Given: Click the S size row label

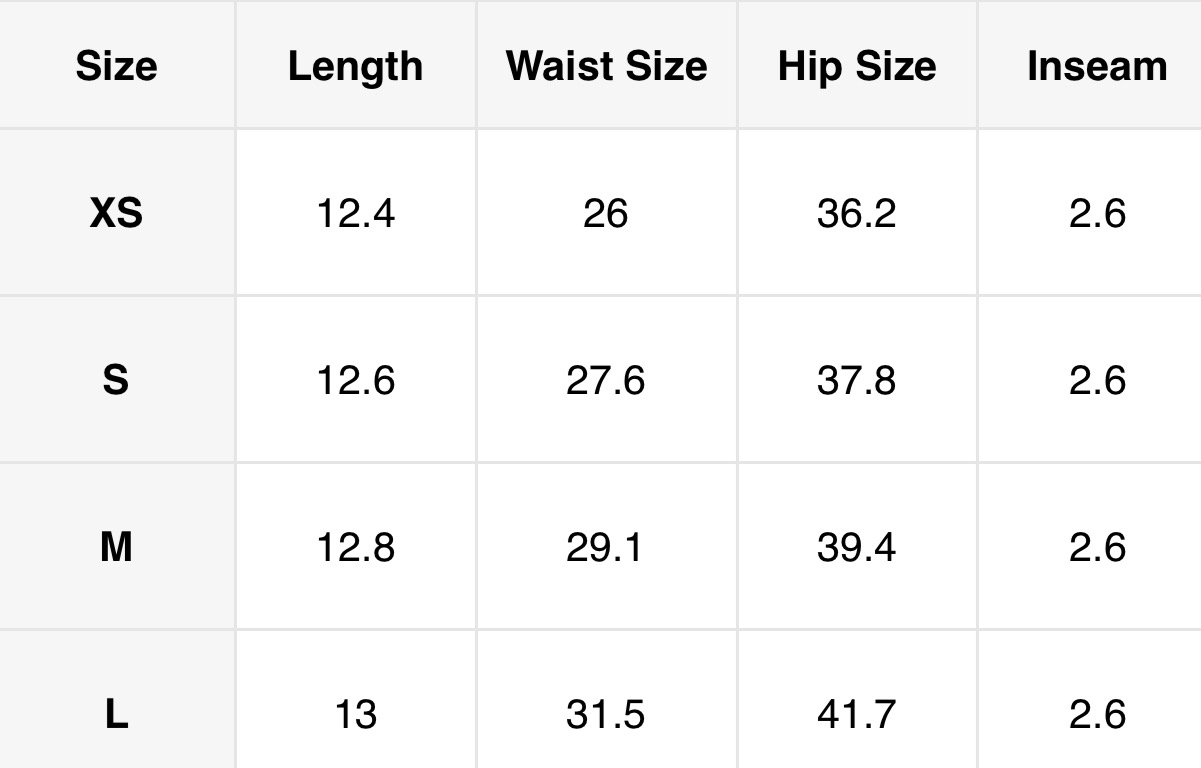Looking at the screenshot, I should (x=116, y=380).
